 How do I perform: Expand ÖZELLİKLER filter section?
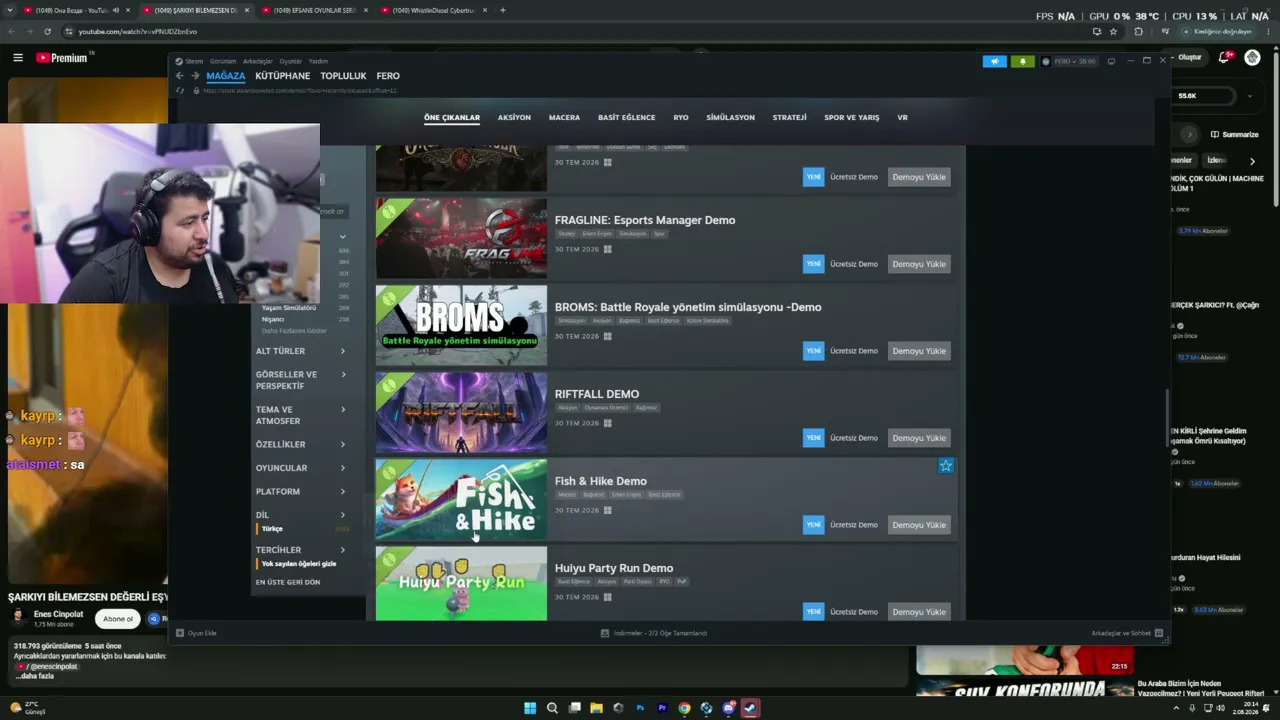(300, 444)
